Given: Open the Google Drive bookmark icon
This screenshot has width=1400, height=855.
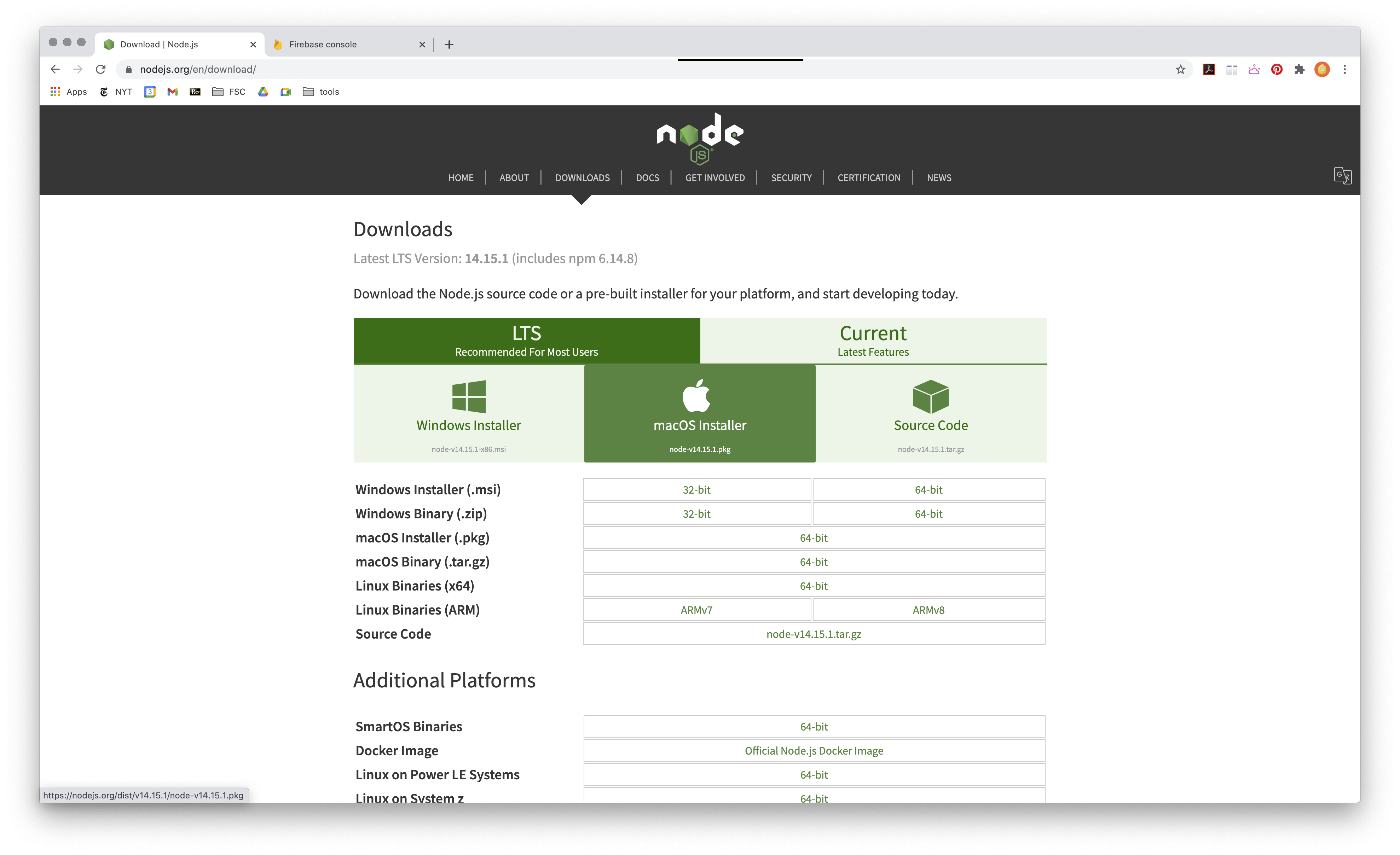Looking at the screenshot, I should point(263,92).
